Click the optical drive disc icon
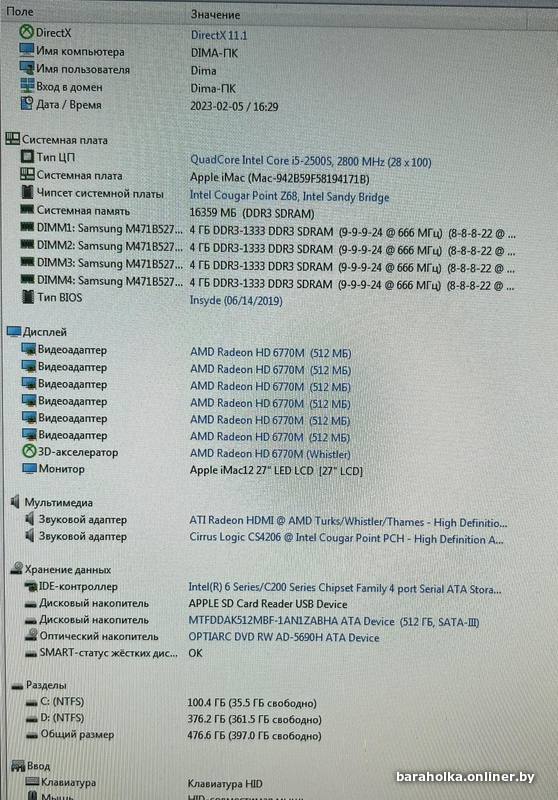558x800 pixels. (x=32, y=635)
